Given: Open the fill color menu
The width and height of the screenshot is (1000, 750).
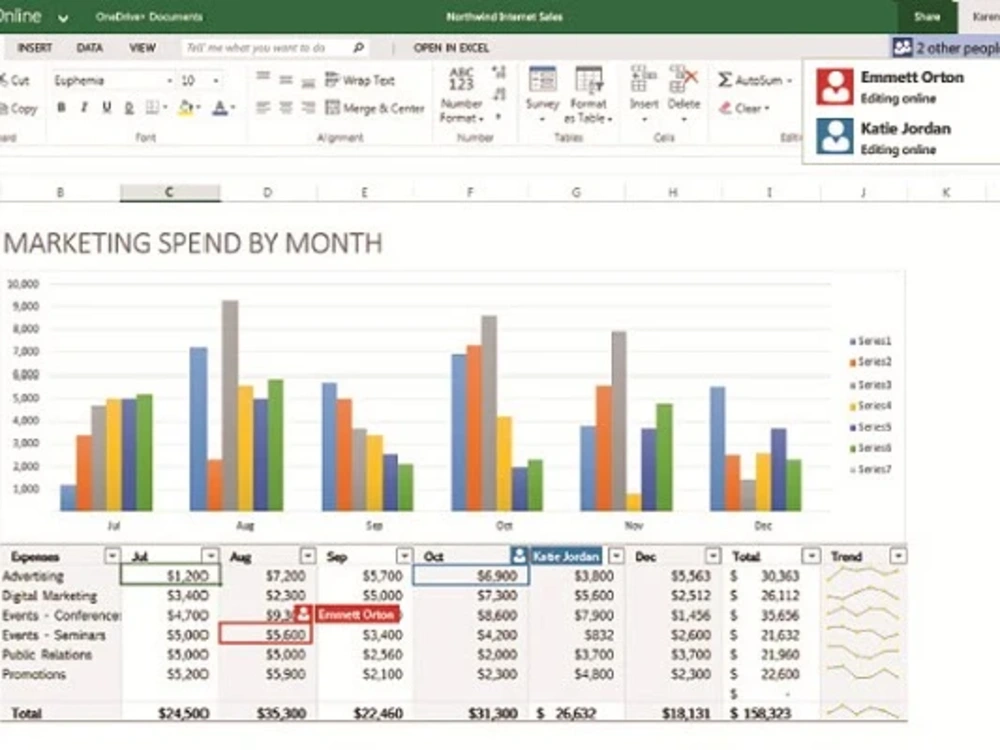Looking at the screenshot, I should pos(198,107).
